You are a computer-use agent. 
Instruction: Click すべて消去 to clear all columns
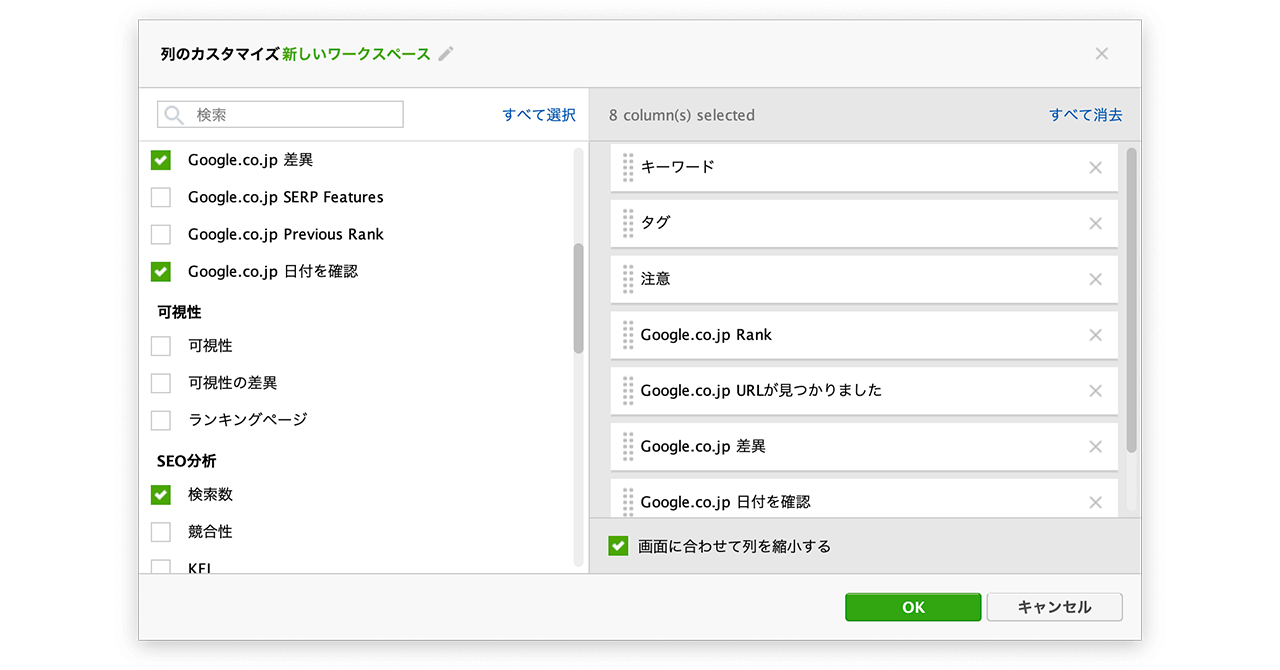pos(1085,115)
